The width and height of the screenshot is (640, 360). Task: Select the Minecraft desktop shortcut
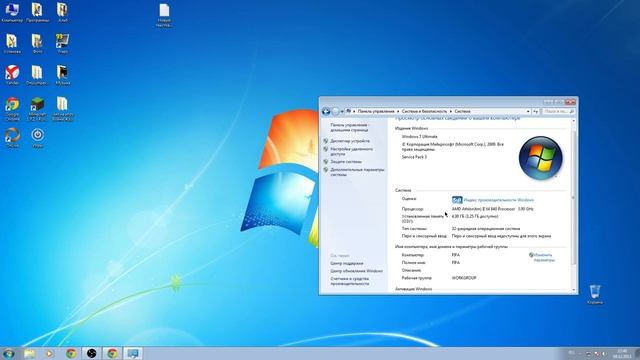click(37, 109)
